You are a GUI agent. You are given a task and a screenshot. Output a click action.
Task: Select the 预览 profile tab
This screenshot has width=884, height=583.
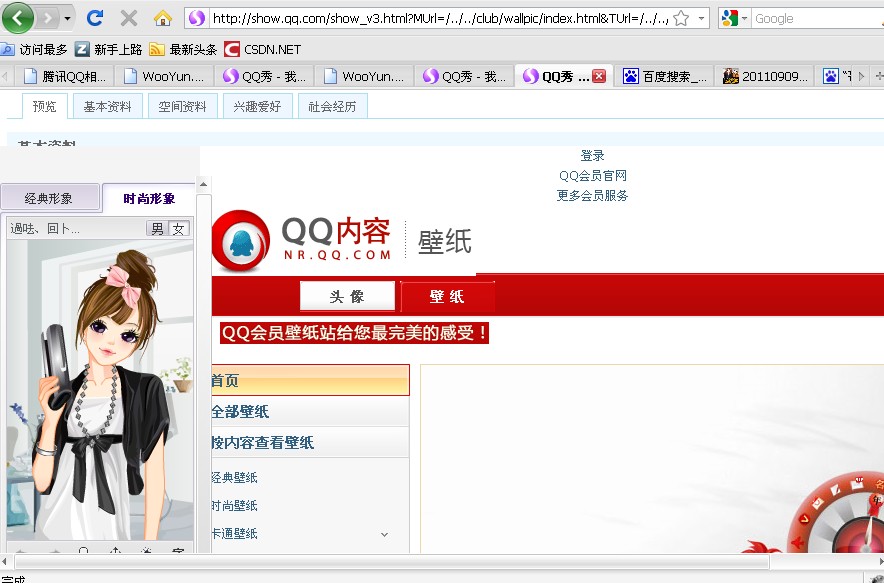click(x=45, y=106)
